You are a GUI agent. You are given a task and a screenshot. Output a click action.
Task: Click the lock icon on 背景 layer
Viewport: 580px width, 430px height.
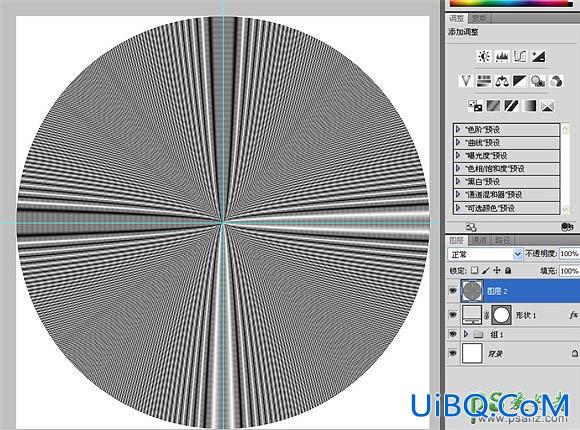coord(575,353)
